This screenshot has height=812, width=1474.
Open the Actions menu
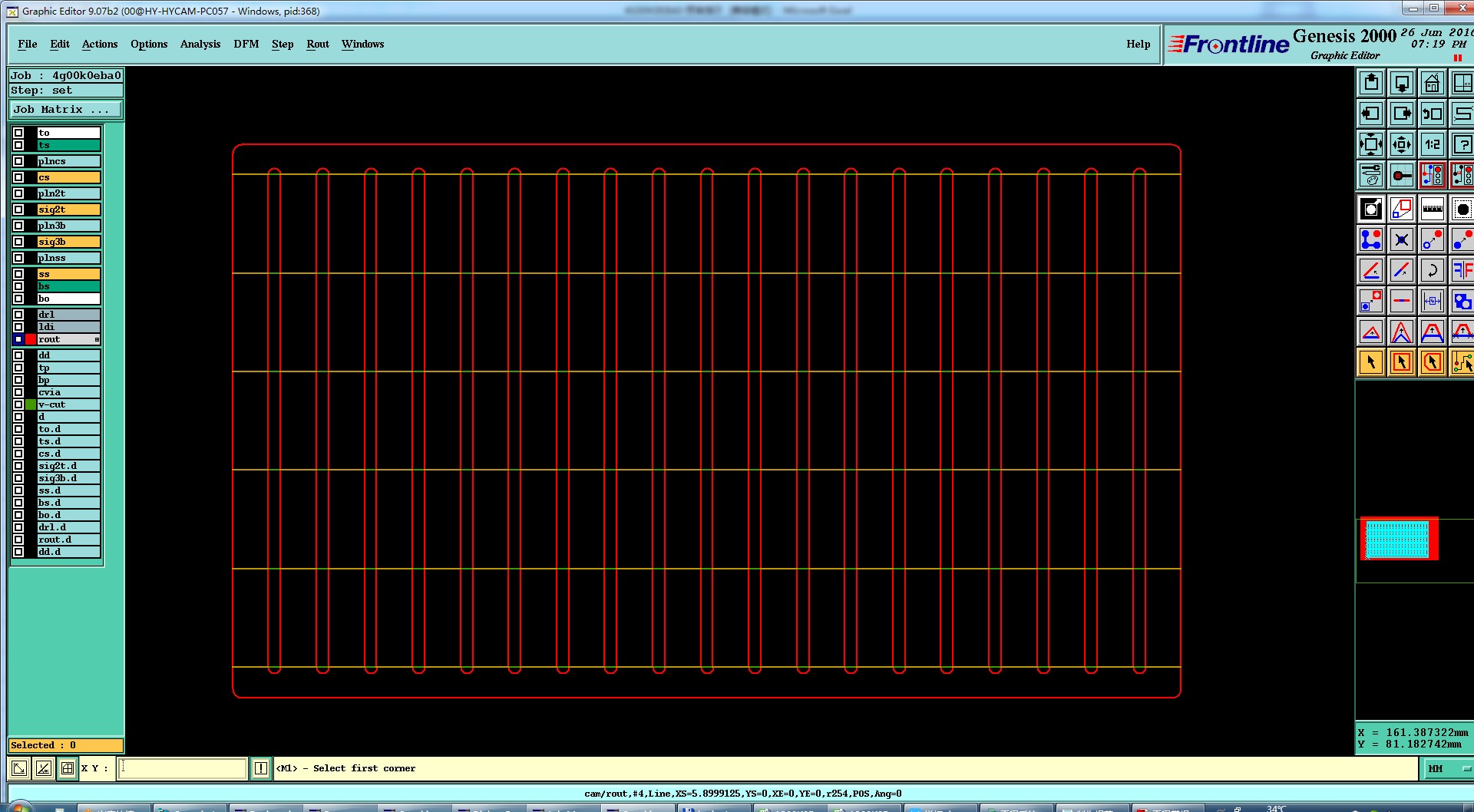(100, 44)
